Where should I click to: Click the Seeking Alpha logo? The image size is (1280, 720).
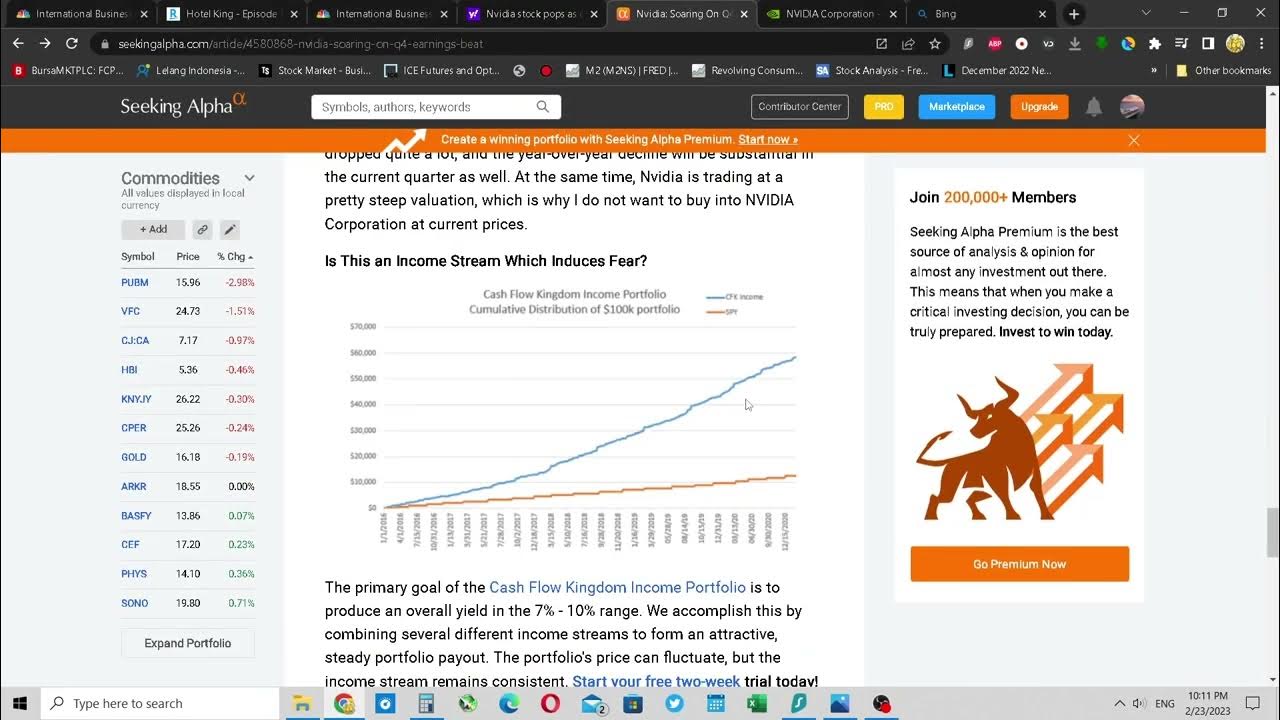(183, 106)
